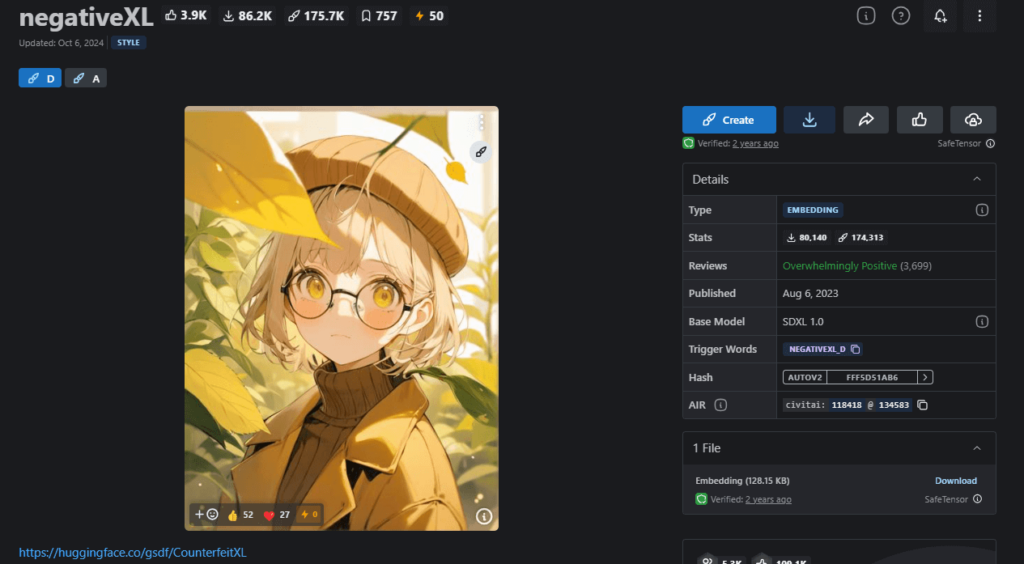This screenshot has width=1024, height=564.
Task: Select the D version tab
Action: [40, 78]
